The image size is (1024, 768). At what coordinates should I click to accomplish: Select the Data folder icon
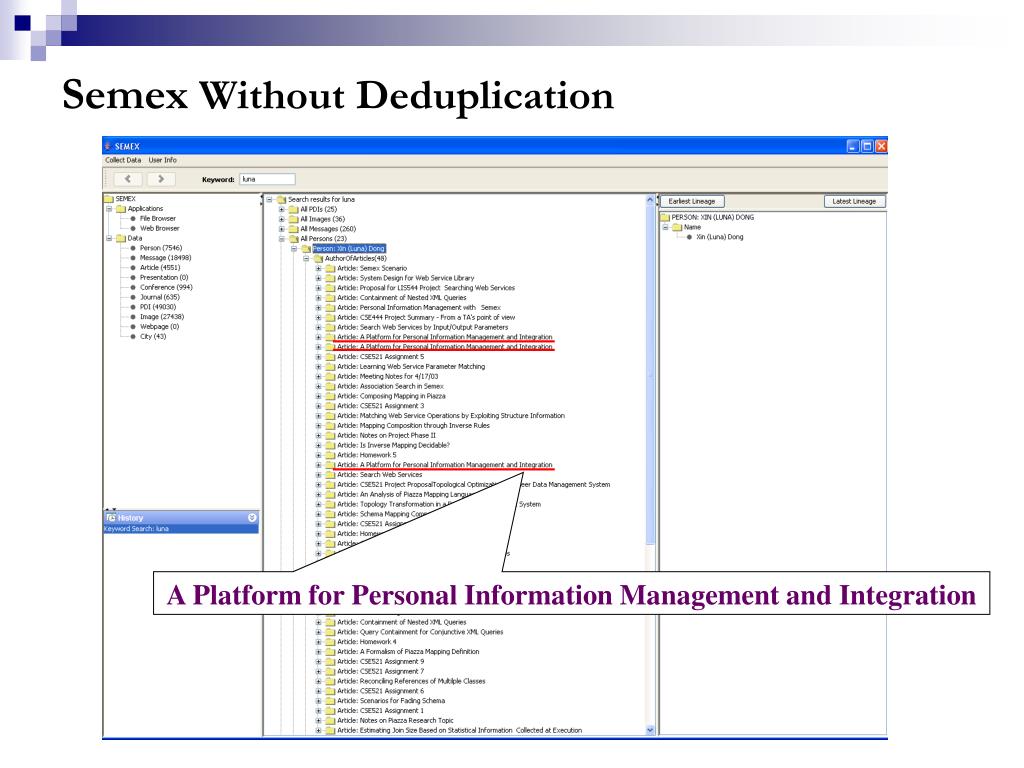tap(121, 238)
